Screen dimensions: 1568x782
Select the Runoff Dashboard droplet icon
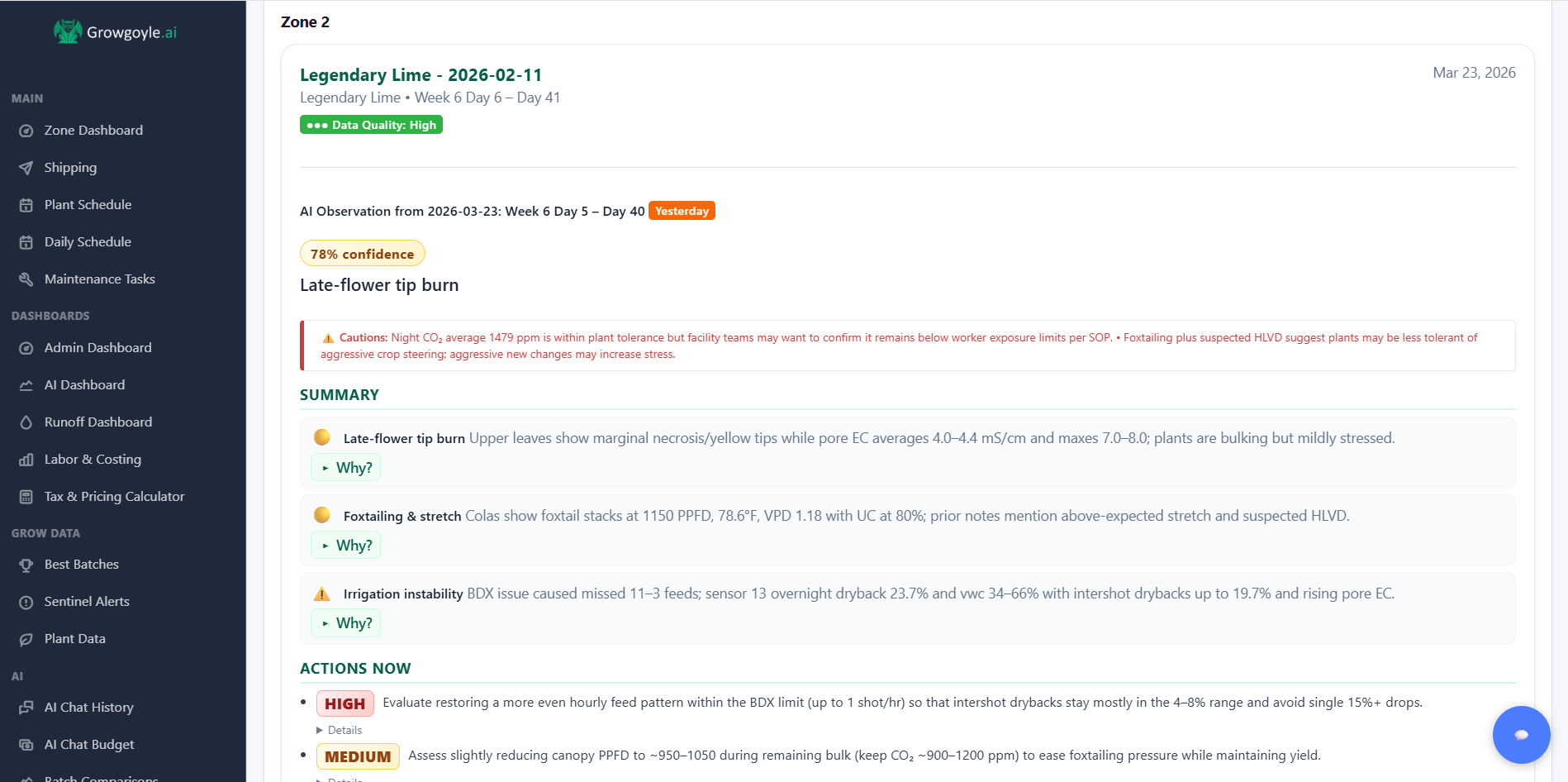27,422
